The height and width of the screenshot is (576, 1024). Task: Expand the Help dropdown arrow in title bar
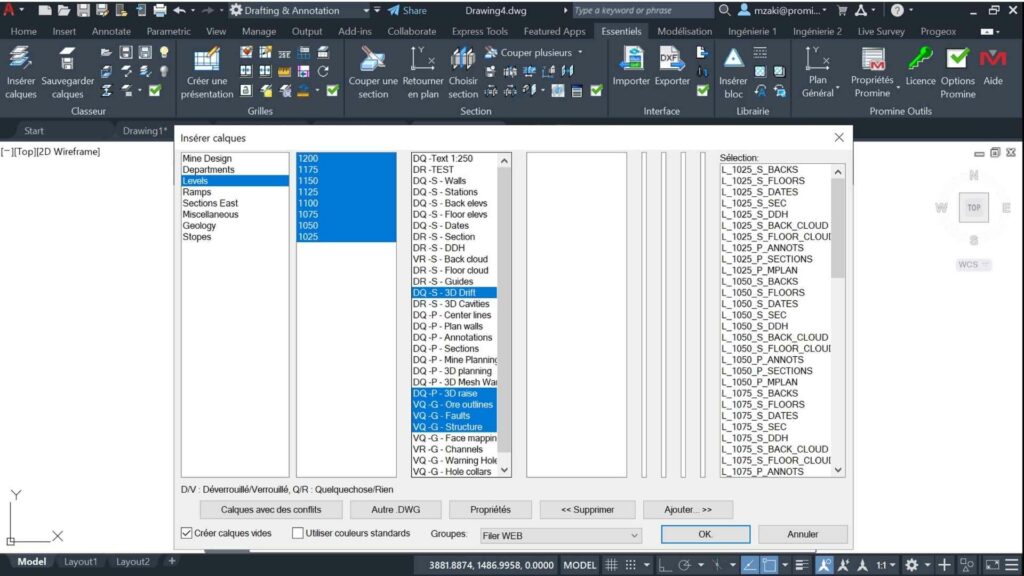(x=910, y=10)
